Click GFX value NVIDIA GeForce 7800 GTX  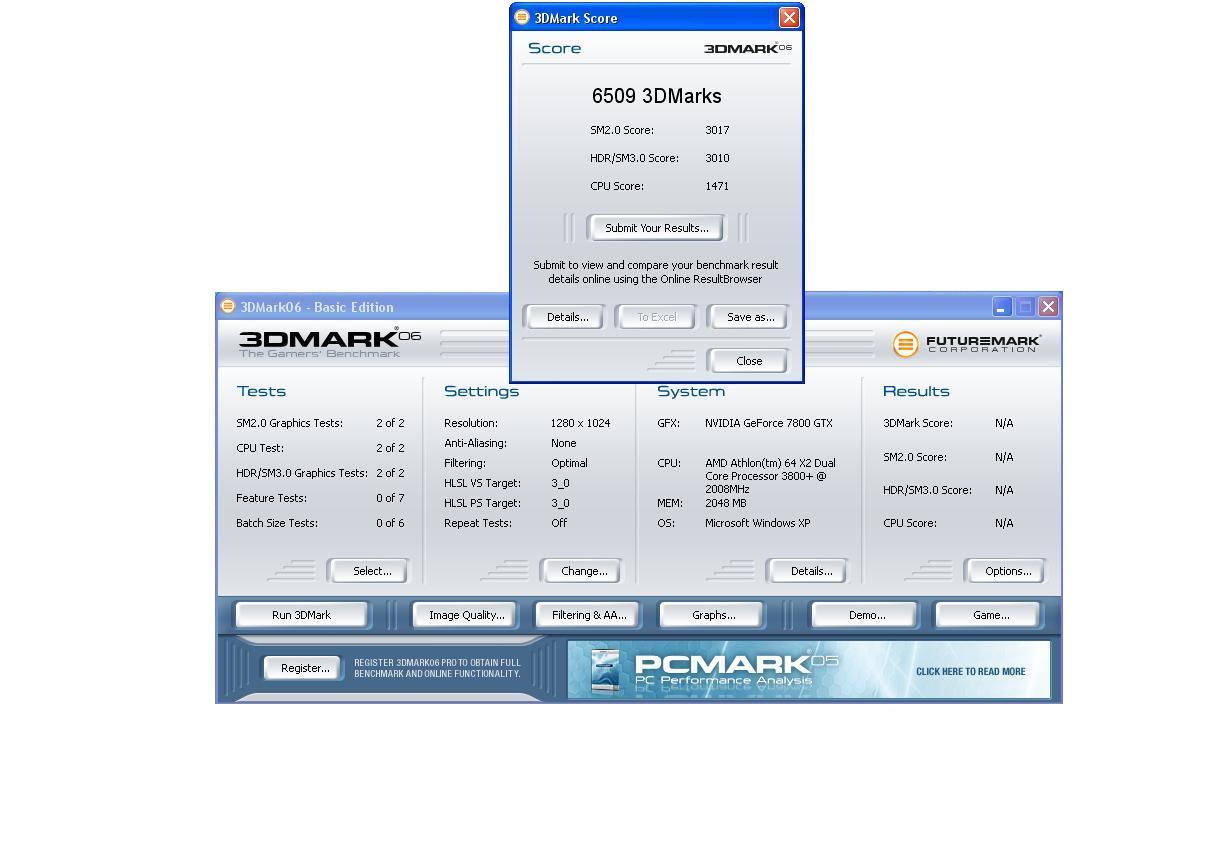[x=769, y=423]
